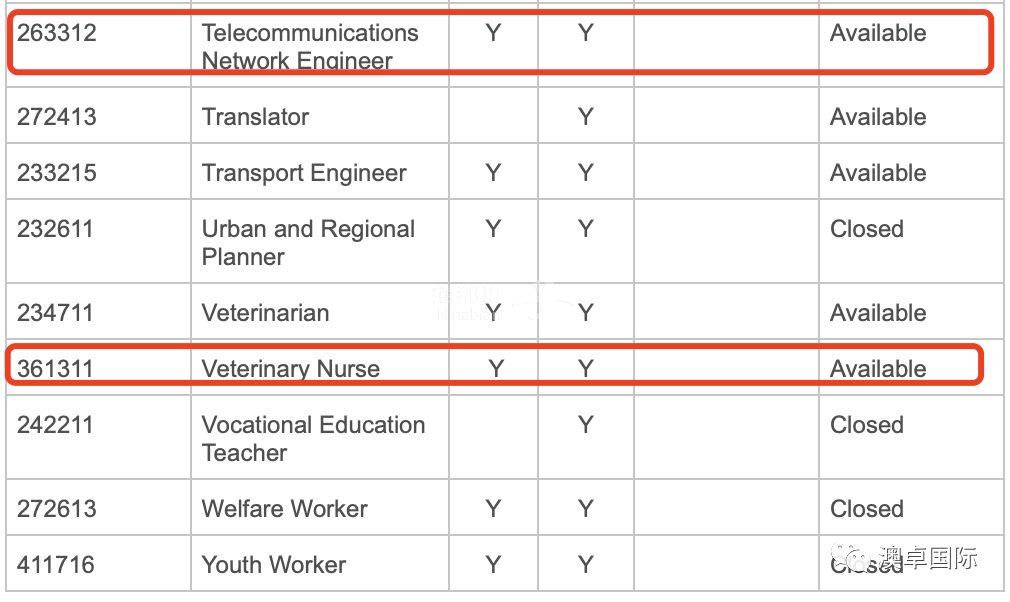
Task: Click occupation code 411716
Action: [55, 565]
